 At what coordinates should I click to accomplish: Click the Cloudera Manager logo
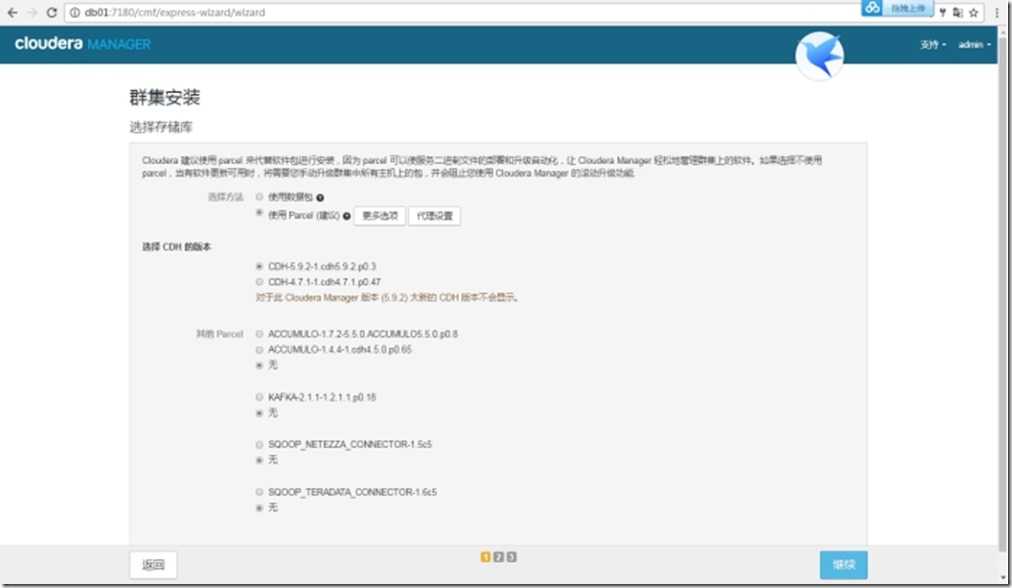point(83,44)
